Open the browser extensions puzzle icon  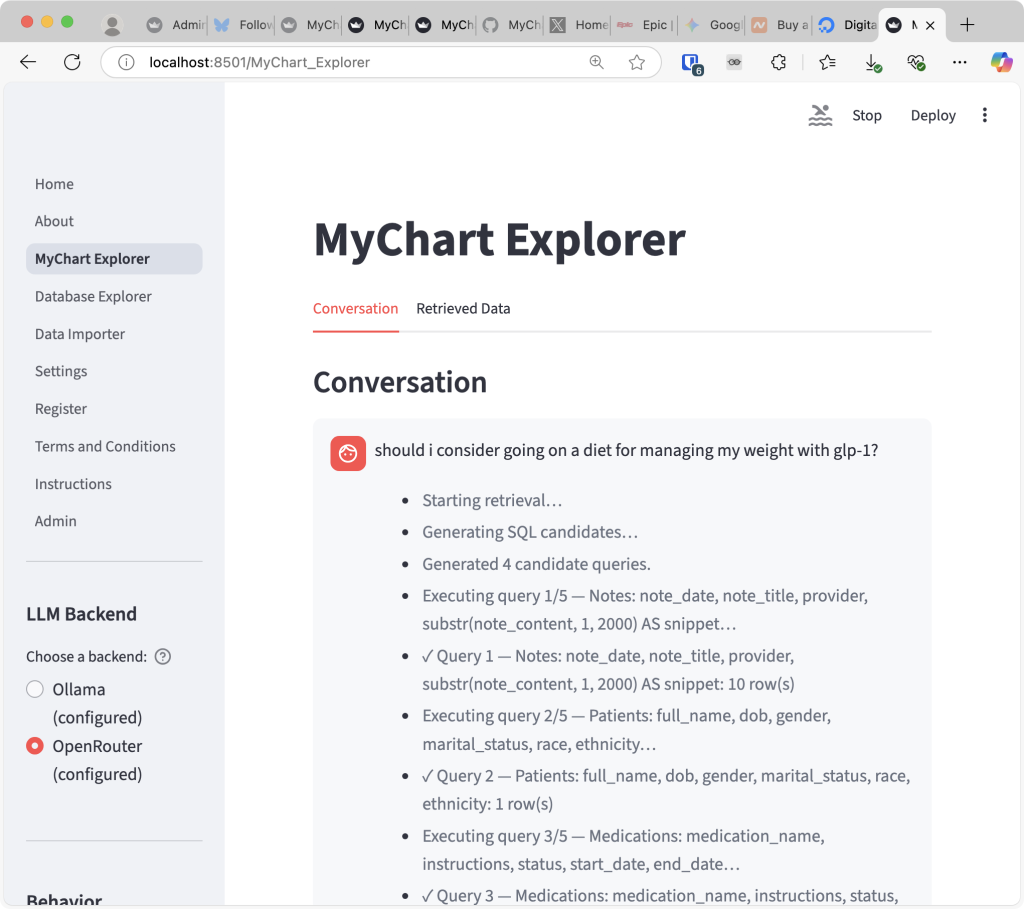(x=779, y=62)
